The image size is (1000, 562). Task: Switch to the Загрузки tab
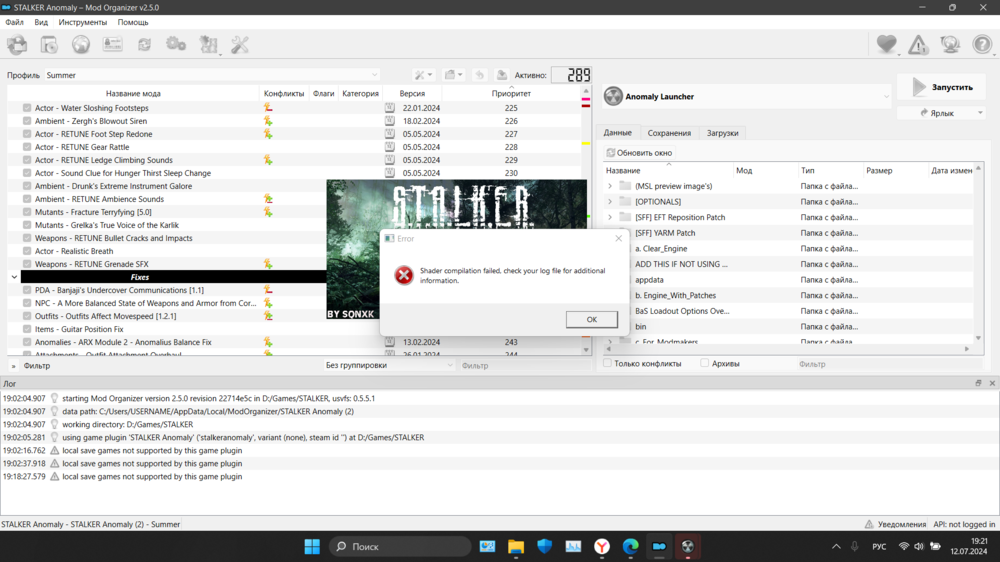click(722, 133)
